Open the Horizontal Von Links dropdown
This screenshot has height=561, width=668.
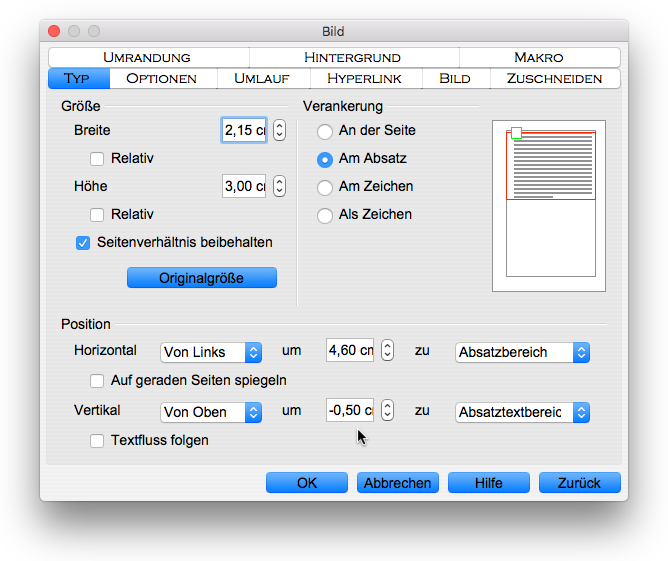[x=211, y=352]
